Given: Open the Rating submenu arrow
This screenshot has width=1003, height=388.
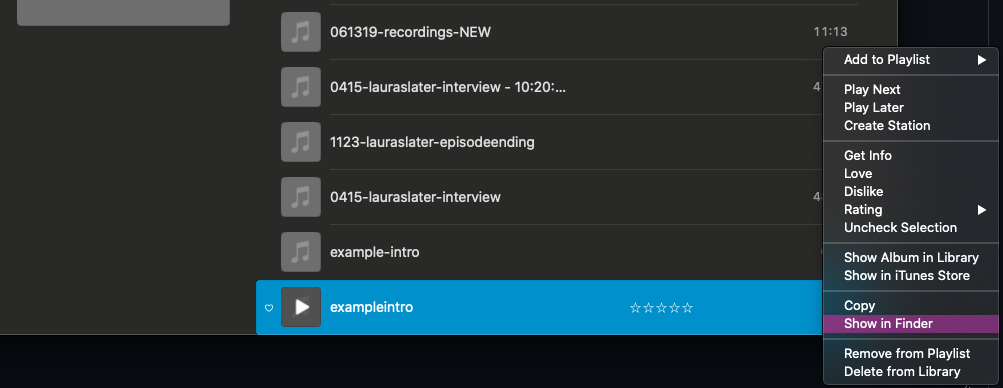Looking at the screenshot, I should [981, 210].
